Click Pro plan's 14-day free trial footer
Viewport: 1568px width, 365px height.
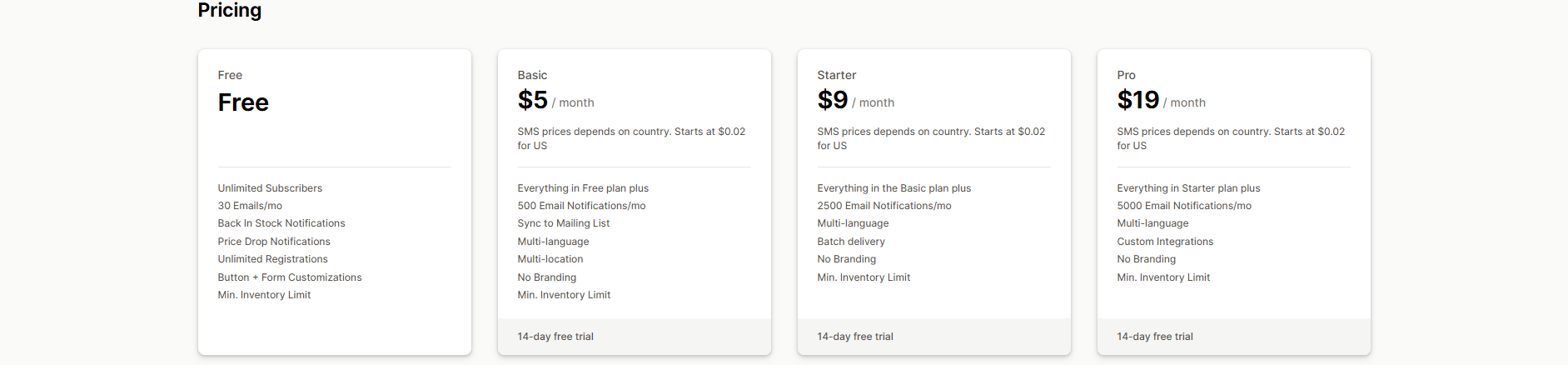tap(1155, 337)
